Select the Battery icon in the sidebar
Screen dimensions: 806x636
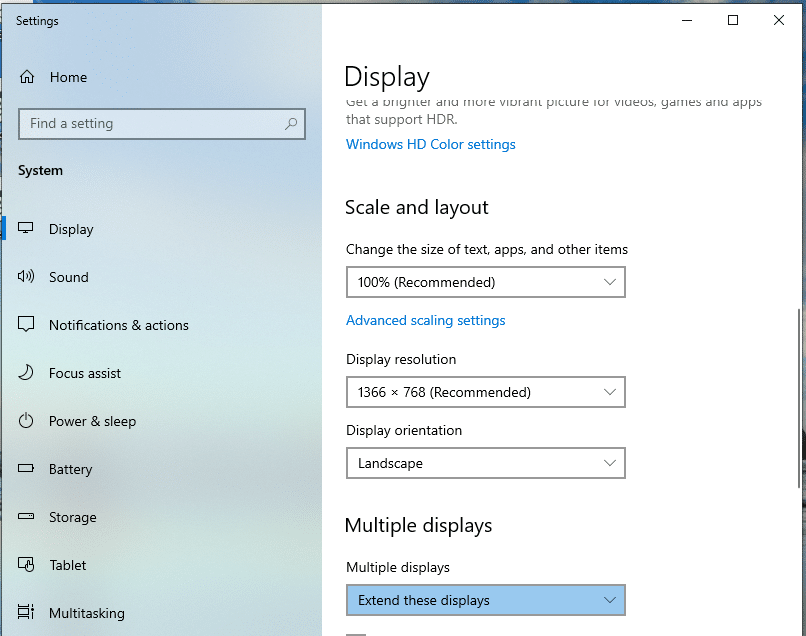27,469
